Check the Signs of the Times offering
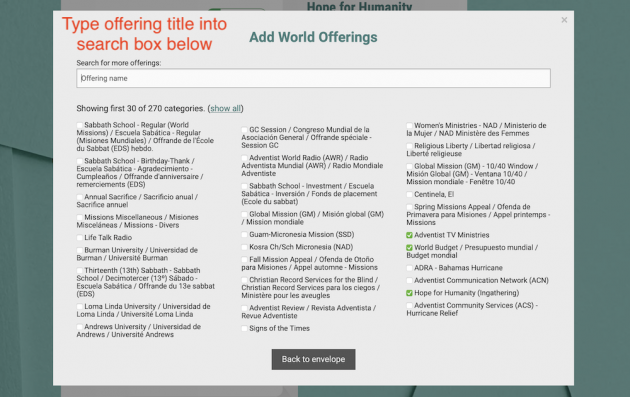The height and width of the screenshot is (397, 630). pyautogui.click(x=244, y=329)
